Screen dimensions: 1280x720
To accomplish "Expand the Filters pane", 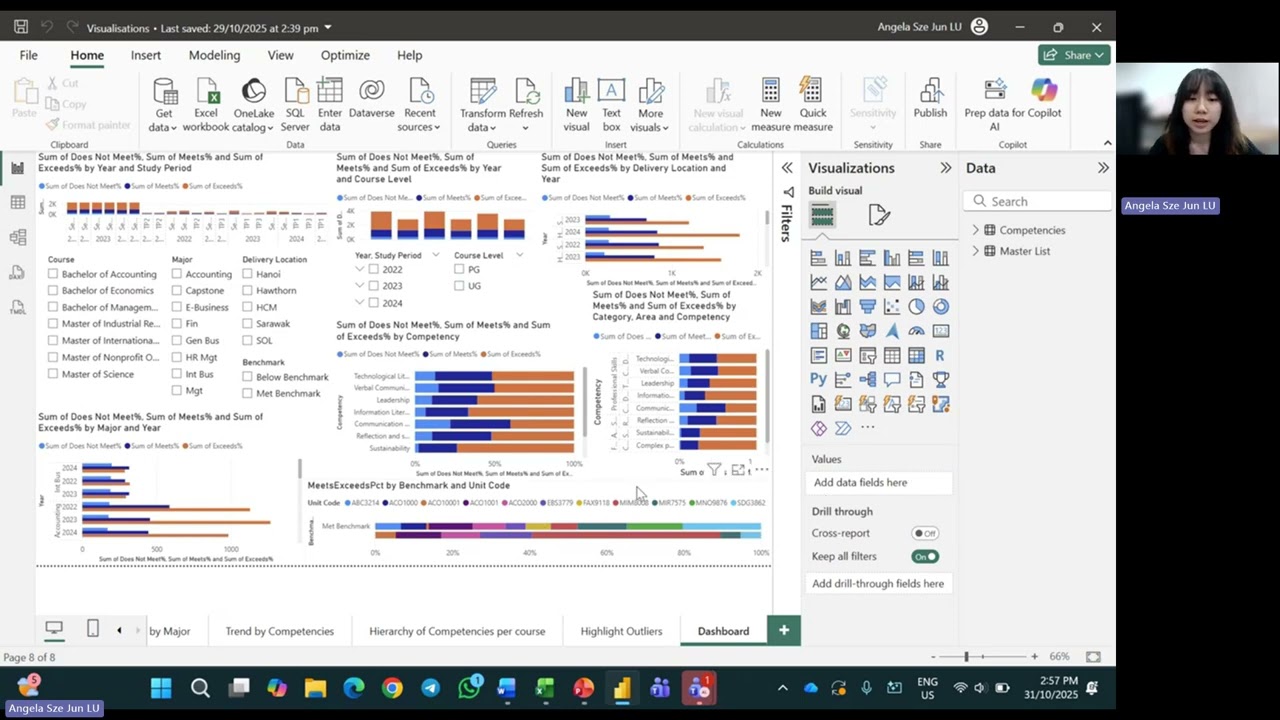I will pyautogui.click(x=787, y=168).
